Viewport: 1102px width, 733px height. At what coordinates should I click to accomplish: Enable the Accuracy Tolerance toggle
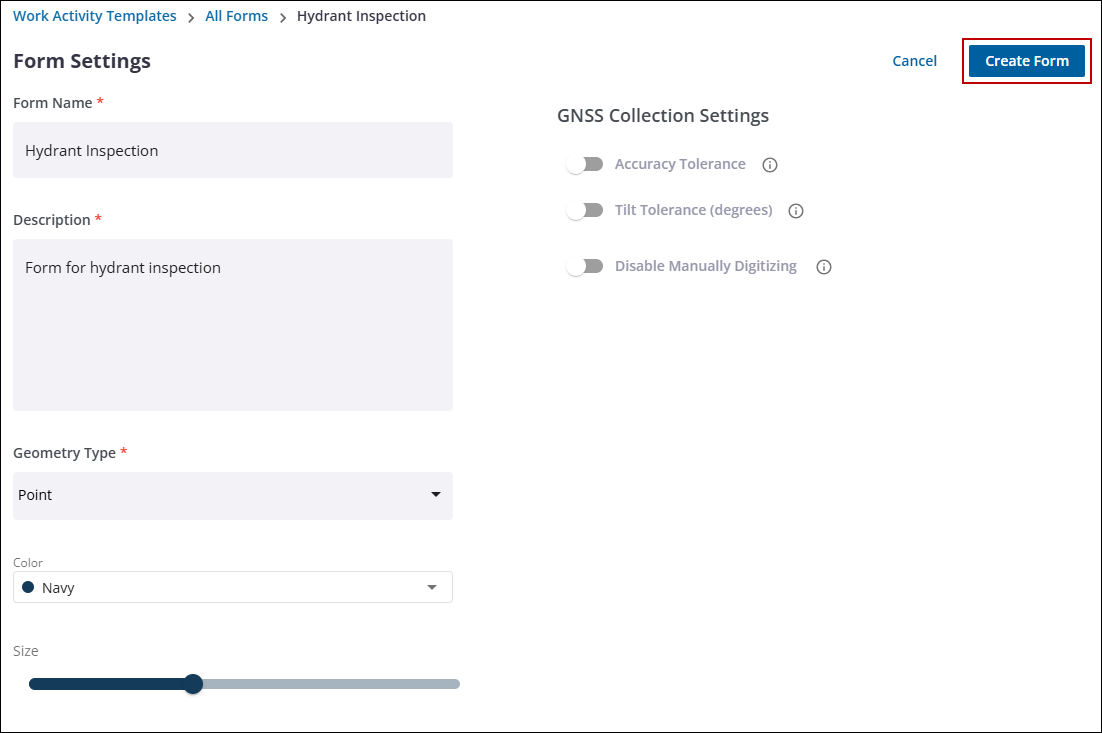584,164
